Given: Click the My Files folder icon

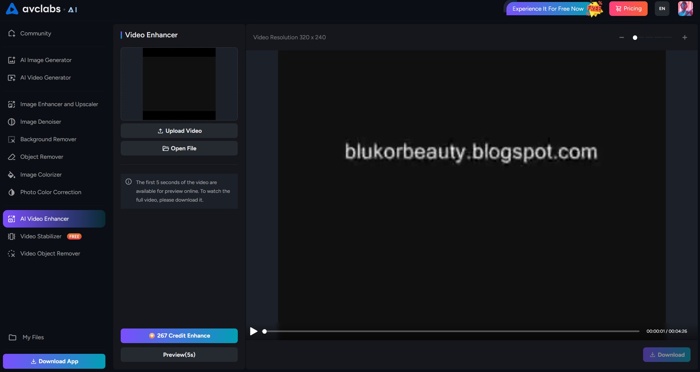Looking at the screenshot, I should click(x=12, y=337).
